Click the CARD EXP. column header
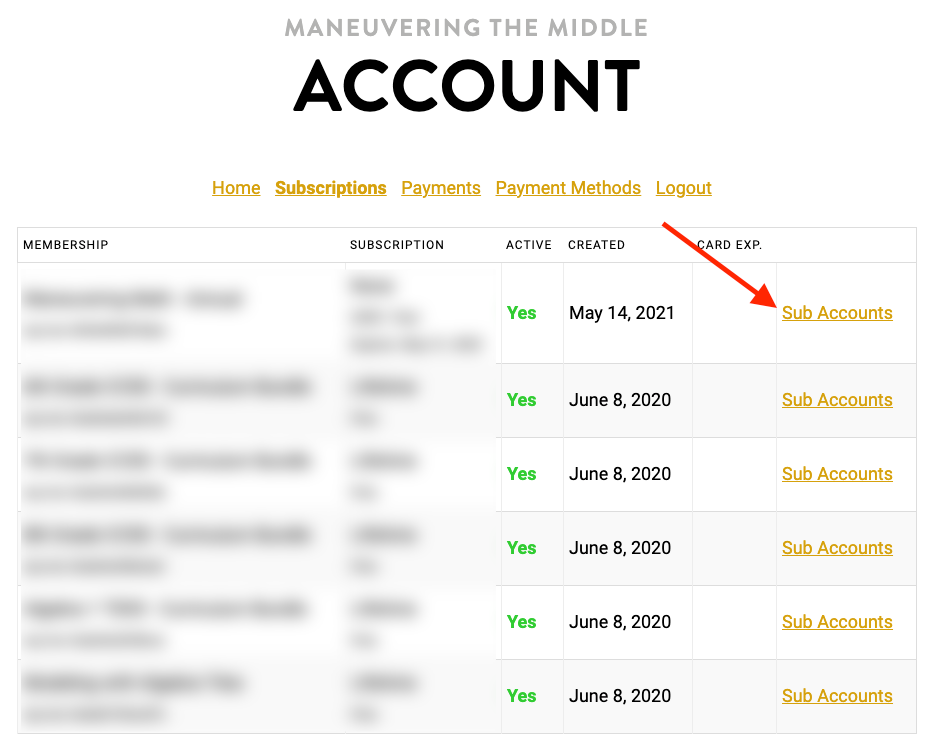952x753 pixels. click(x=729, y=245)
